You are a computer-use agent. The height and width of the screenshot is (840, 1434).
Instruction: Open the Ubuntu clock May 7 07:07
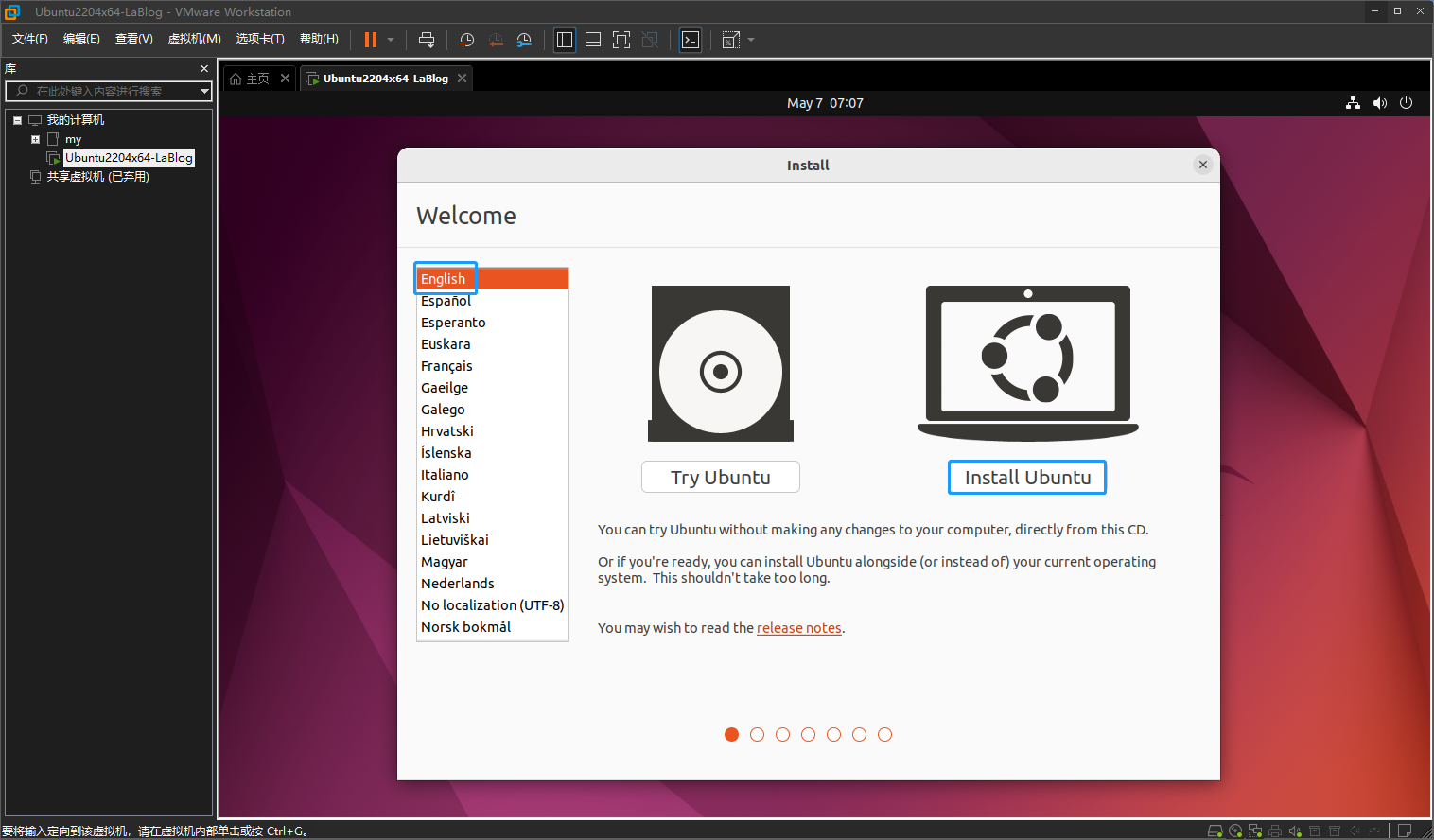pyautogui.click(x=825, y=103)
